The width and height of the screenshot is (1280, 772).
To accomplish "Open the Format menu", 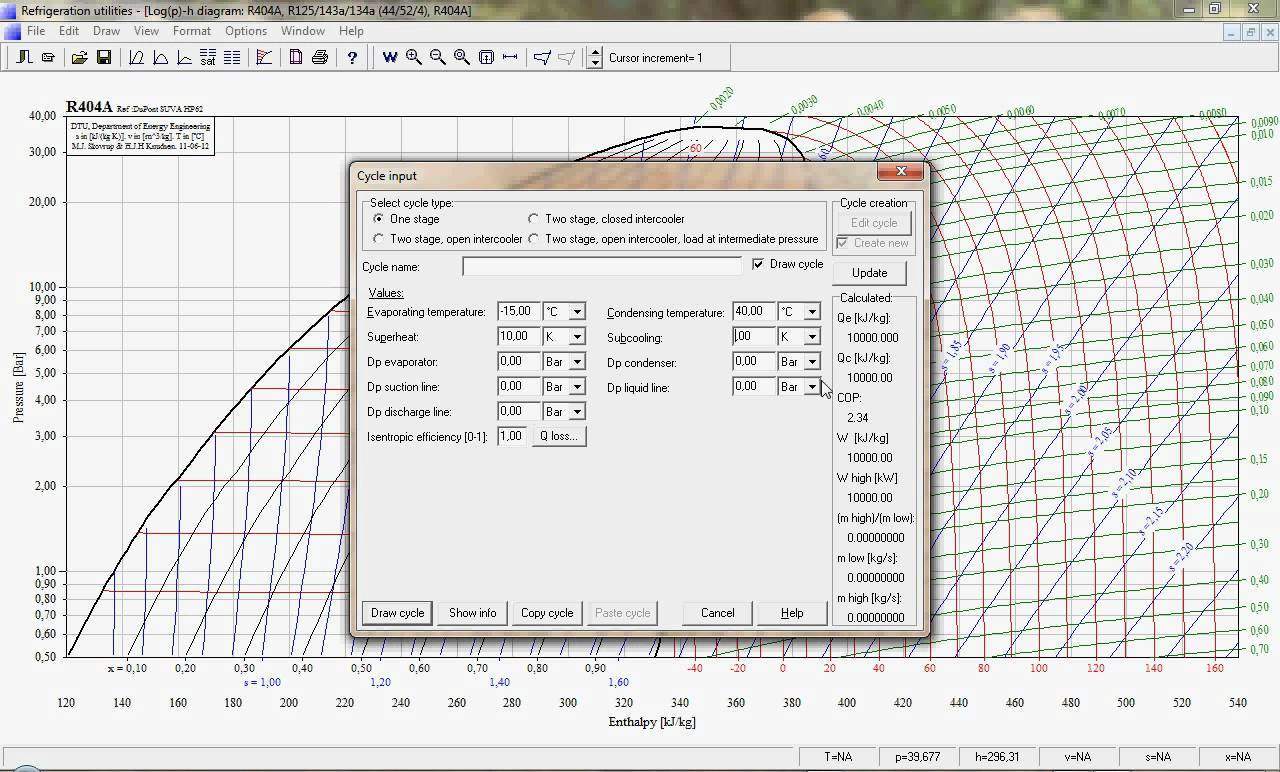I will [191, 31].
